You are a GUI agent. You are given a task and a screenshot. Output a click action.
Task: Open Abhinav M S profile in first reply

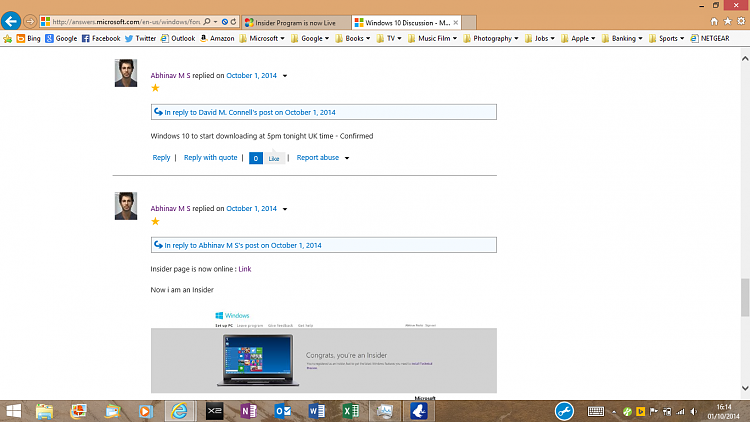[x=170, y=76]
